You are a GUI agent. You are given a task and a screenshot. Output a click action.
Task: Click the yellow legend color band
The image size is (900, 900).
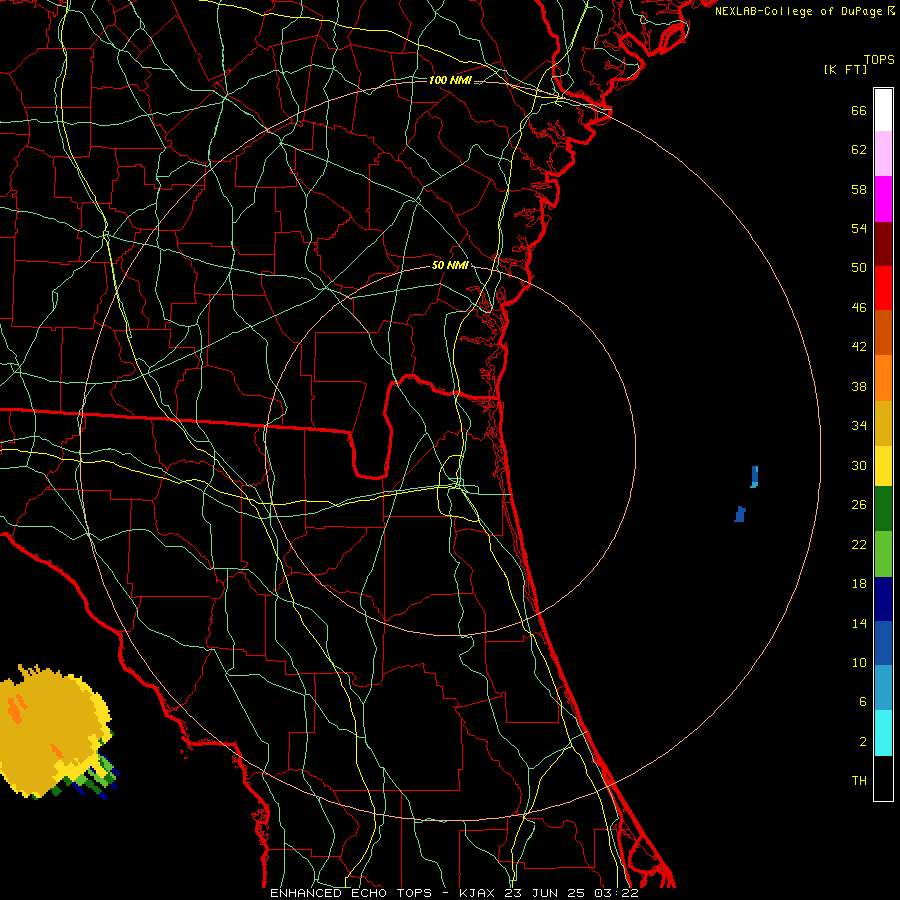pos(883,465)
